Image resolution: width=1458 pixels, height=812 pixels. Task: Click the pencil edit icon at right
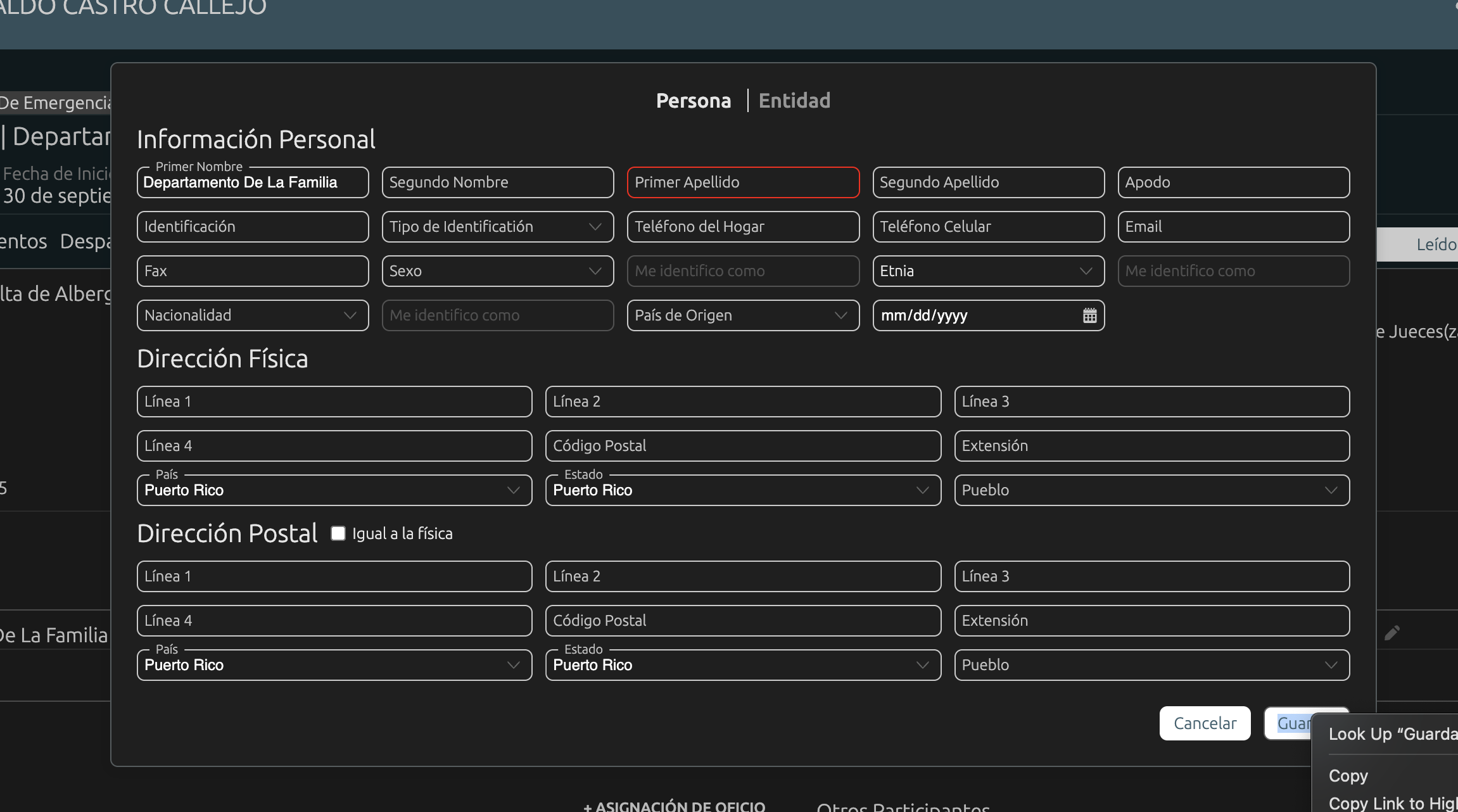(1391, 633)
